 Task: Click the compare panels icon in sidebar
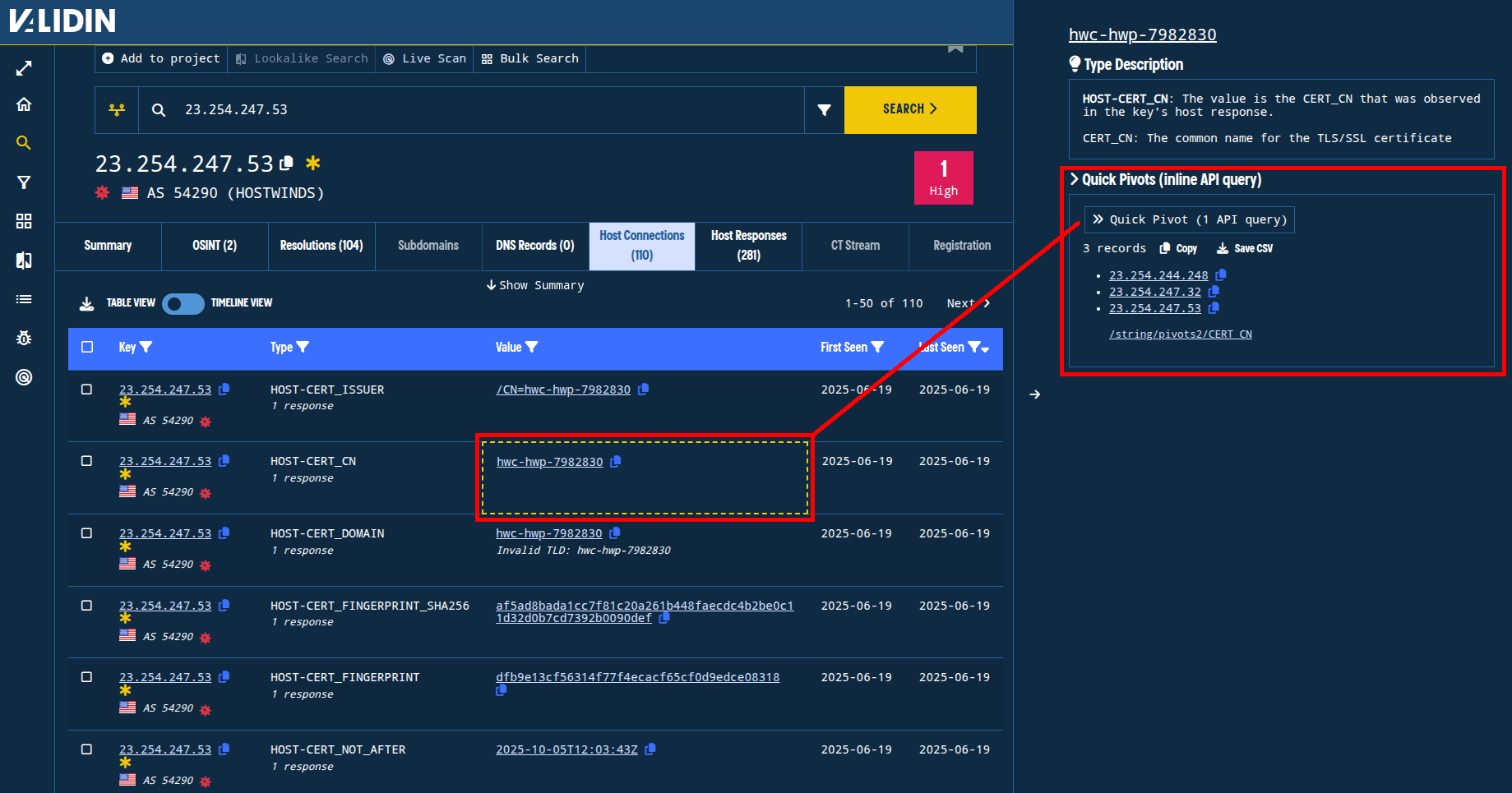click(x=24, y=260)
